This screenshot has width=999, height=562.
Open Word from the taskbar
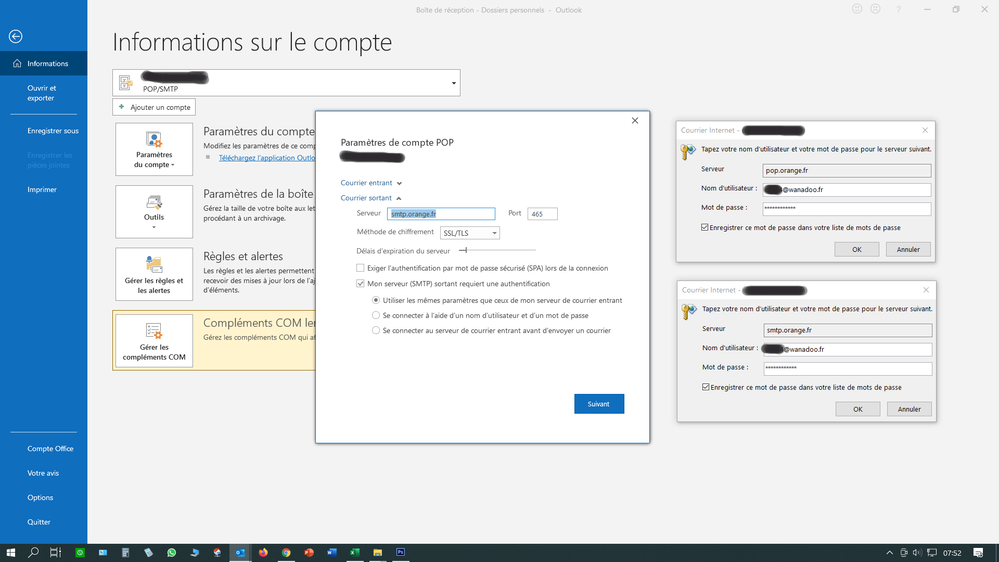pyautogui.click(x=332, y=552)
